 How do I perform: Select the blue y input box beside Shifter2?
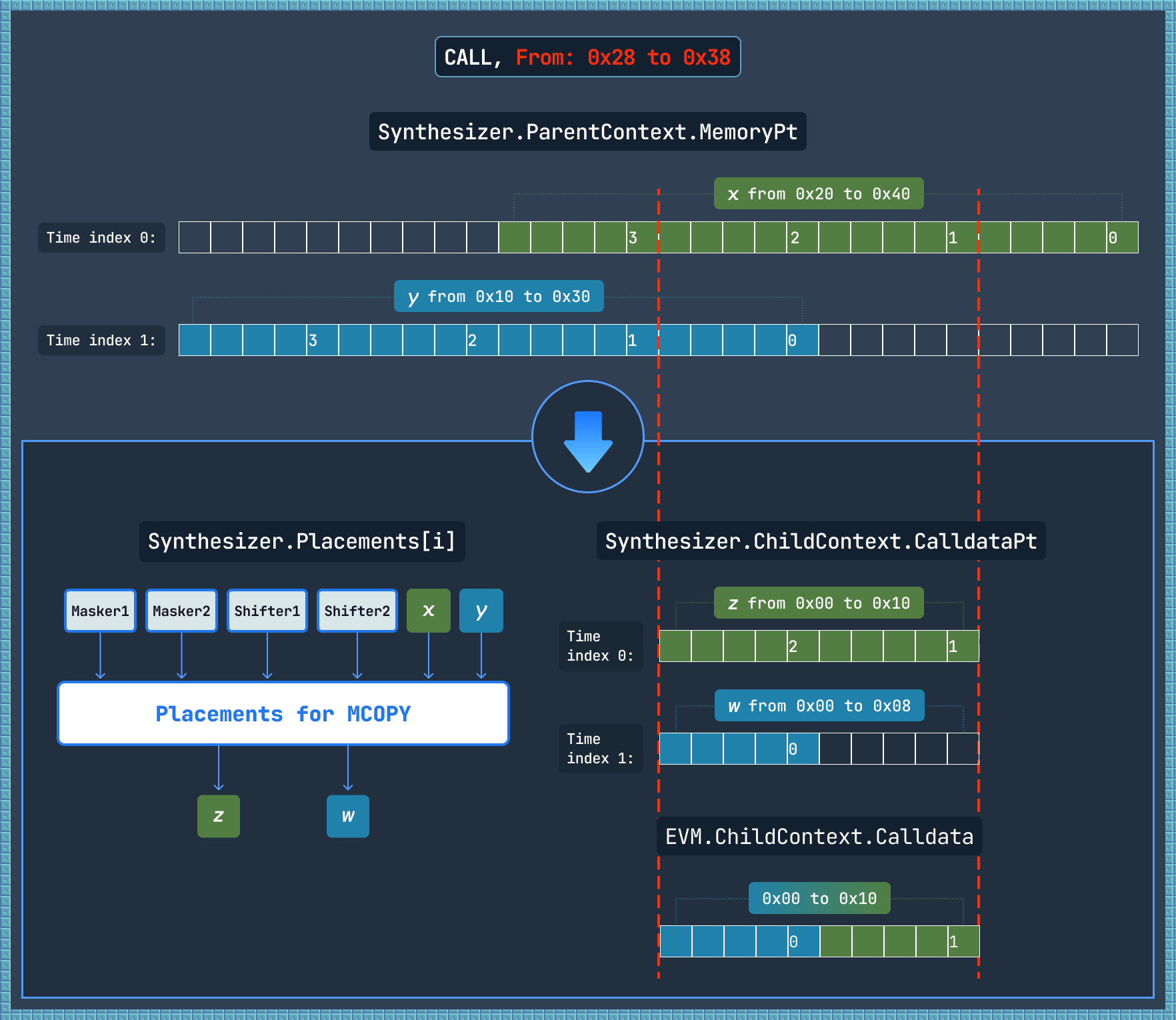481,611
